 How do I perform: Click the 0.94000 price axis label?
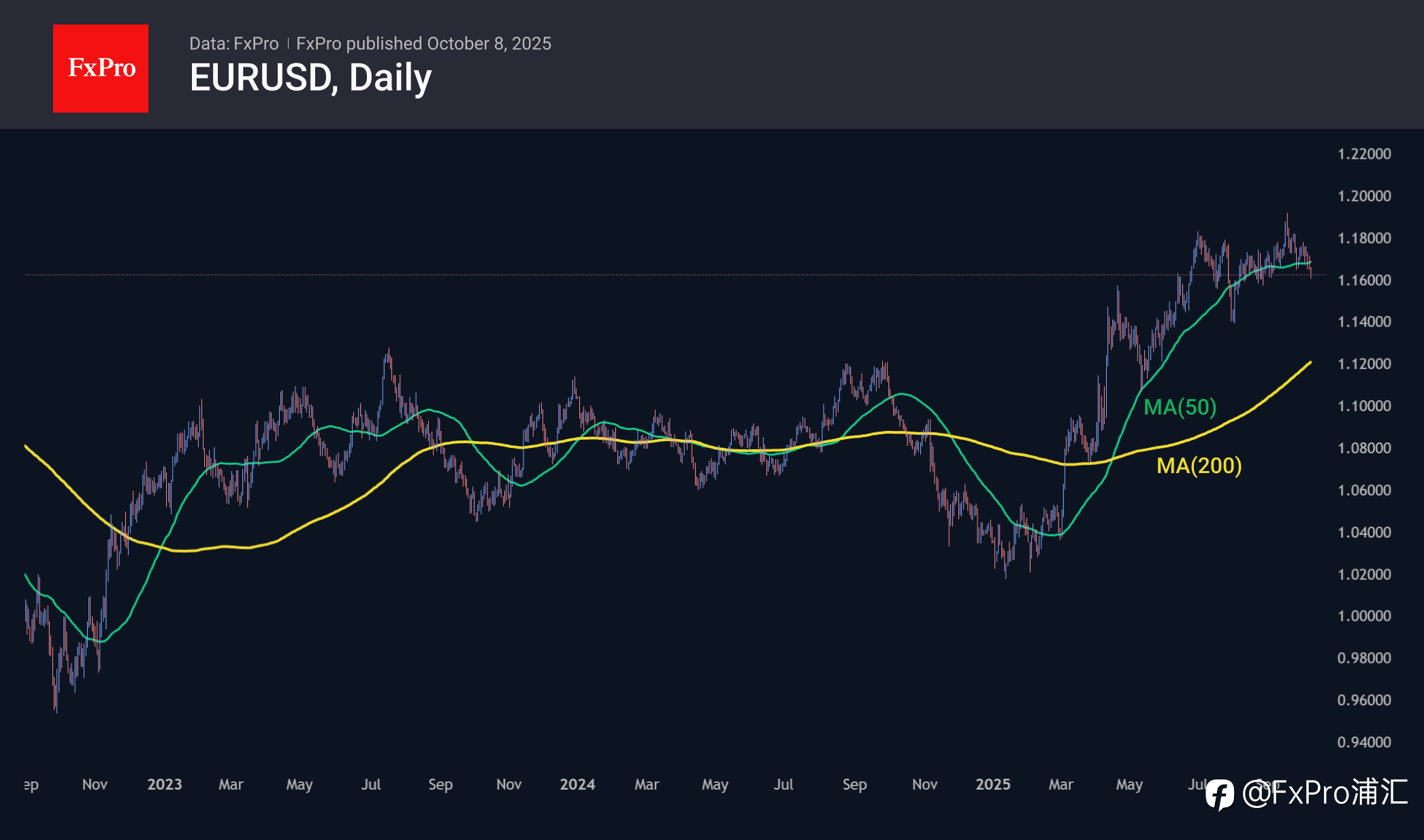coord(1364,742)
